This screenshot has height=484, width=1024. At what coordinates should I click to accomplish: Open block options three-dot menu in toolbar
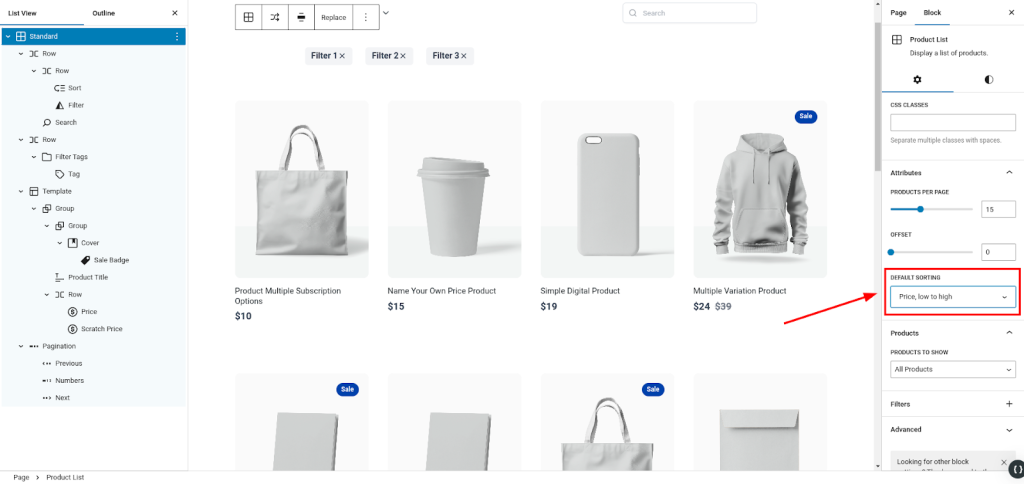click(x=366, y=18)
